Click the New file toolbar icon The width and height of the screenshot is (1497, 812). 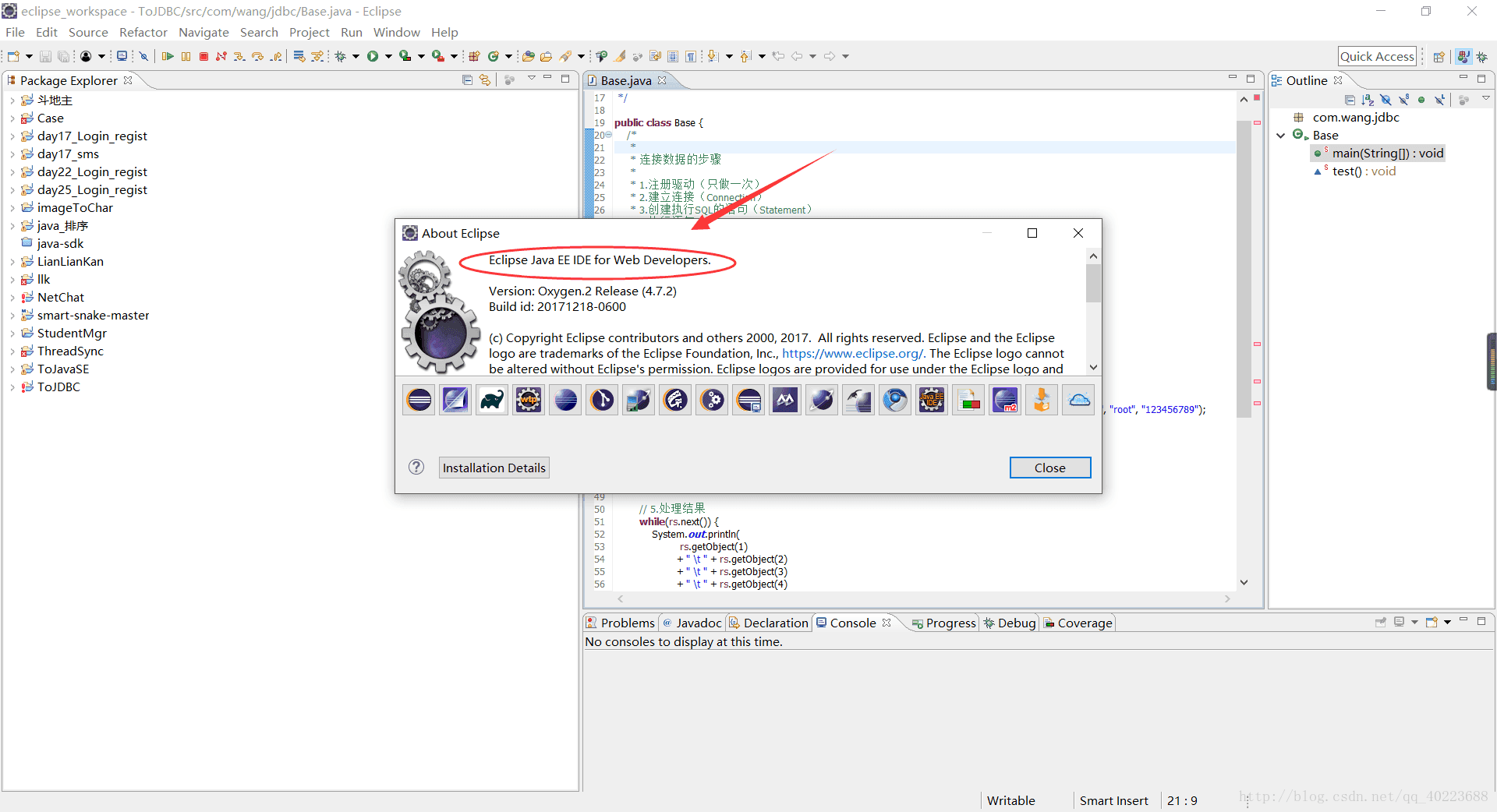(13, 56)
